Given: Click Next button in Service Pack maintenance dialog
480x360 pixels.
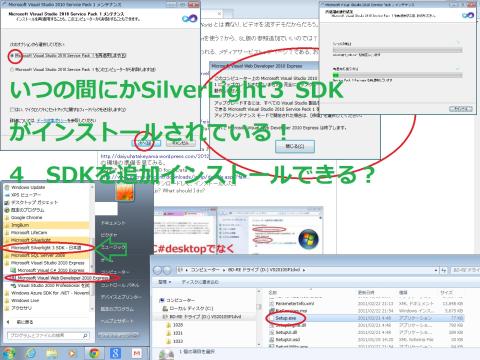Looking at the screenshot, I should click(146, 143).
